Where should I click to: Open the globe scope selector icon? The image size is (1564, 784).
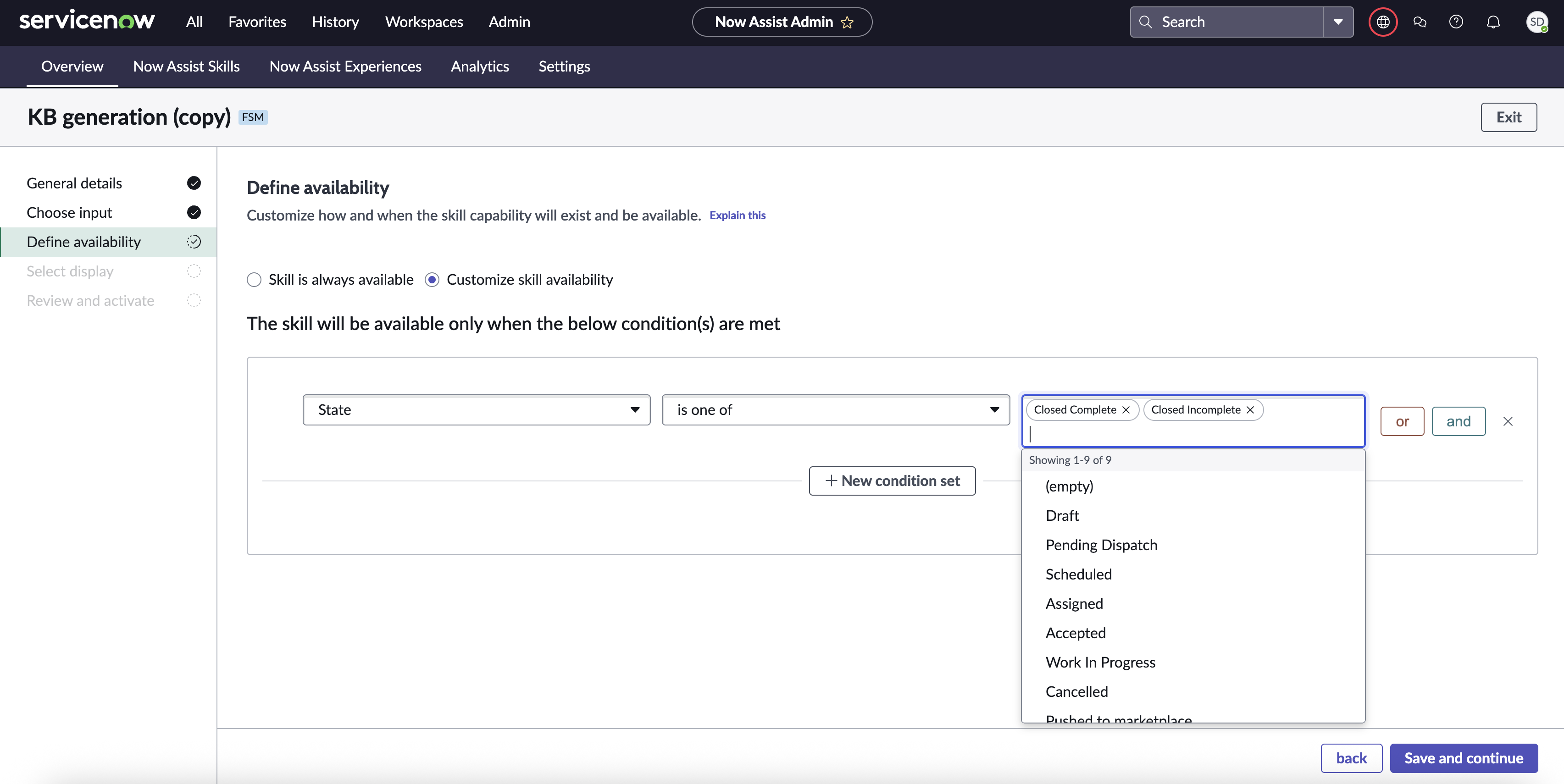click(x=1383, y=22)
